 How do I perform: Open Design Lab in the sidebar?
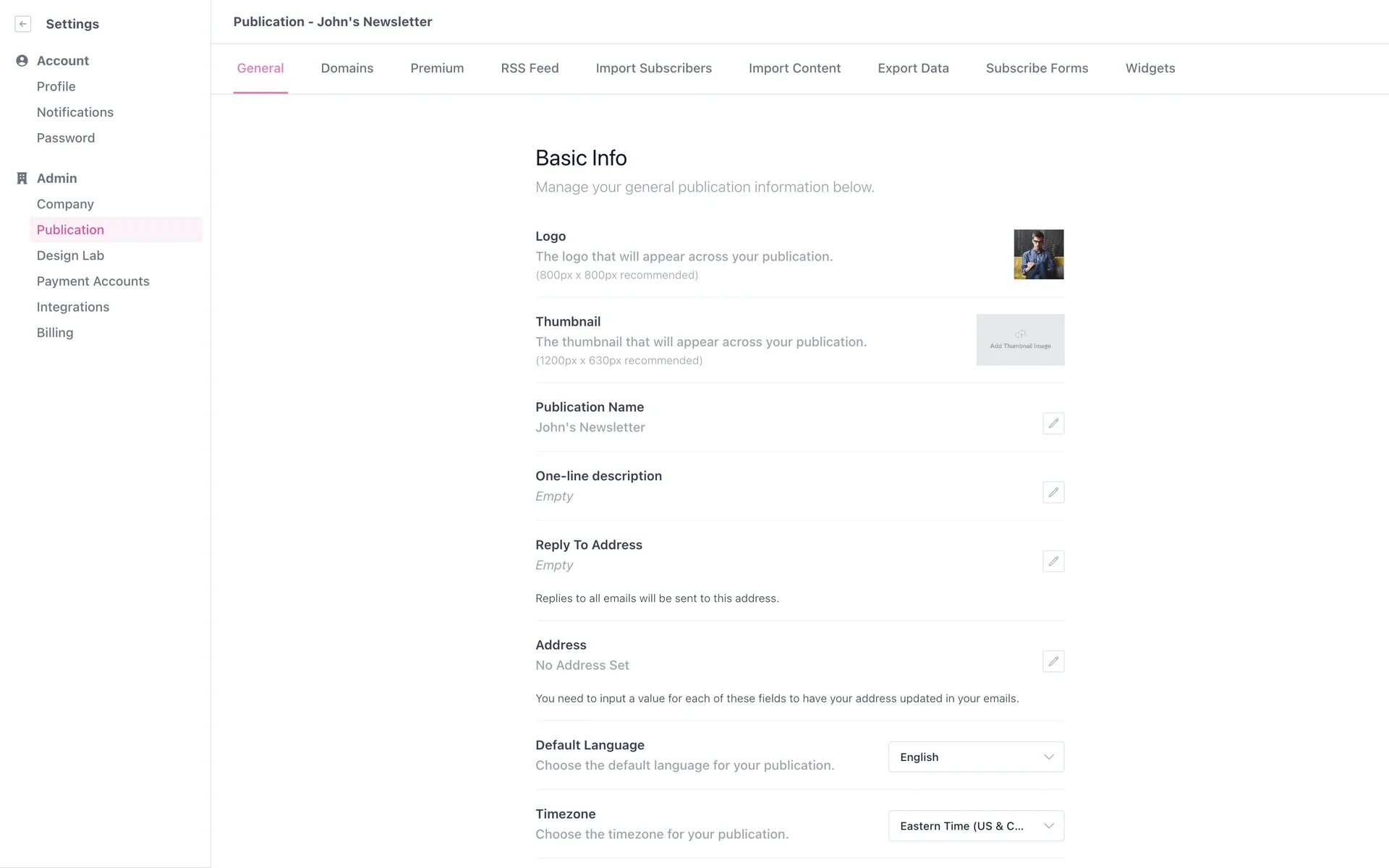point(70,255)
